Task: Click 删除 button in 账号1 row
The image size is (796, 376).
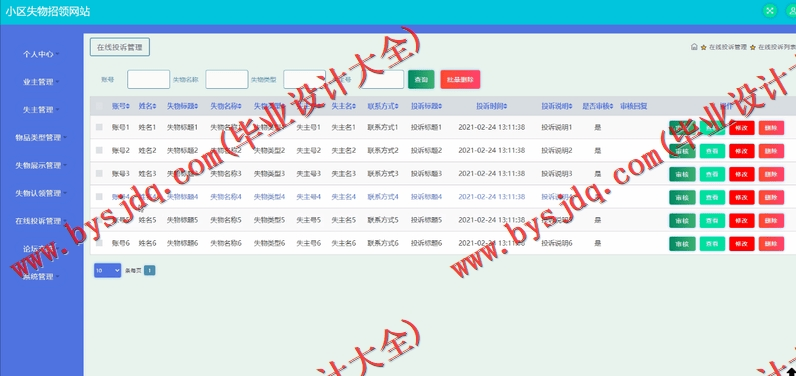Action: click(771, 128)
